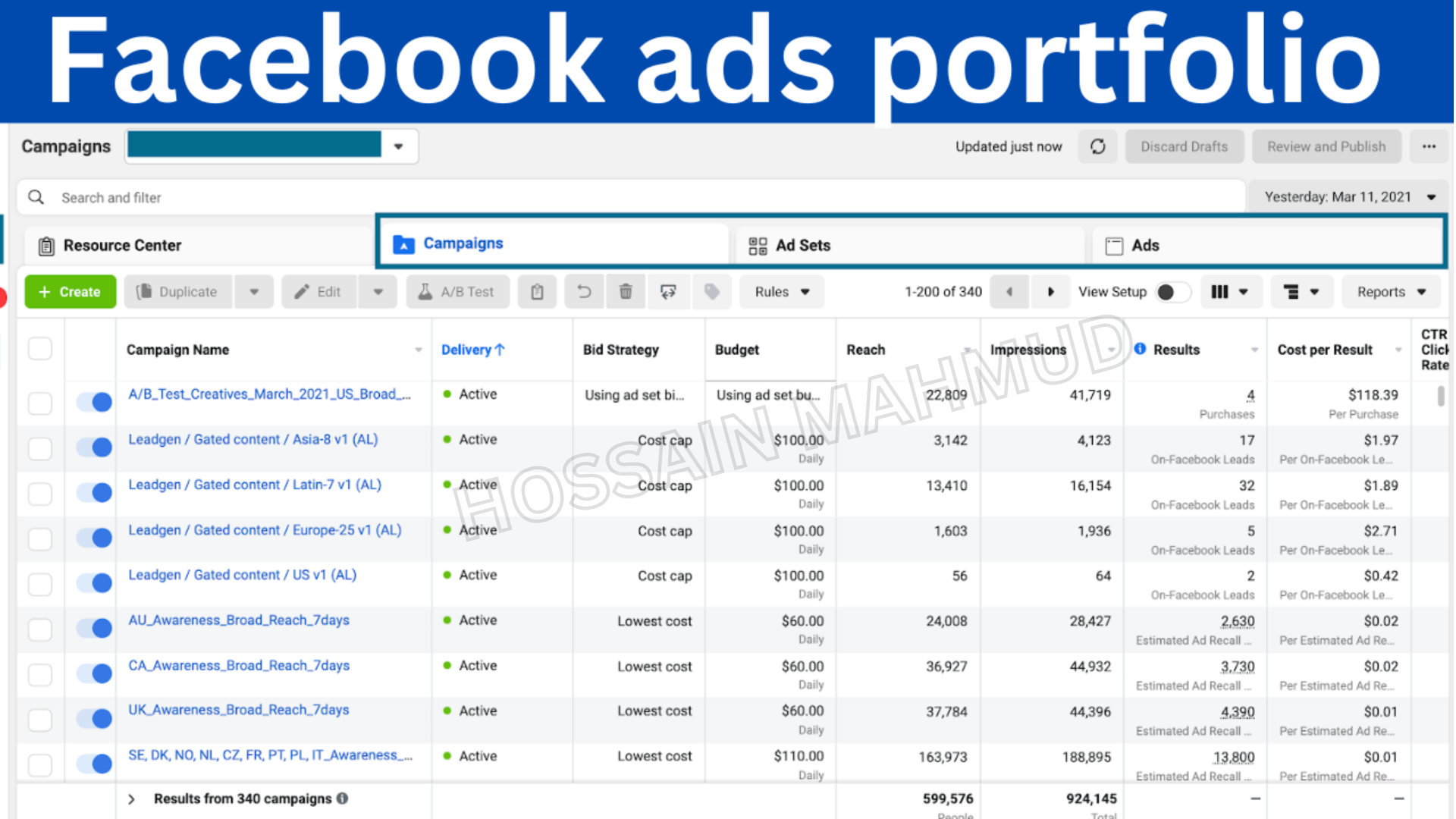The image size is (1456, 819).
Task: Go to previous page arrow
Action: [x=1009, y=292]
